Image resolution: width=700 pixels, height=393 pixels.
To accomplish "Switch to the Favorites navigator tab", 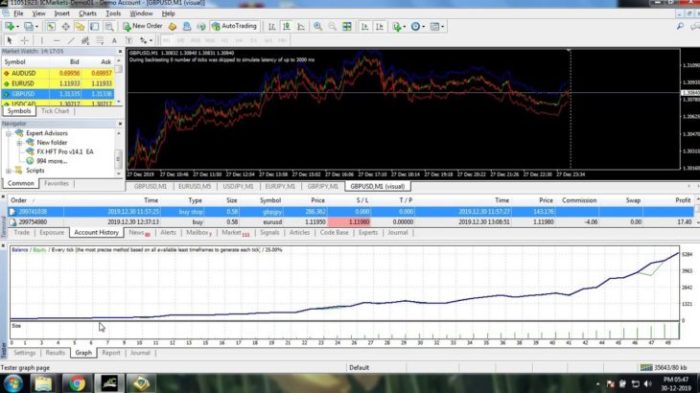I will (56, 183).
